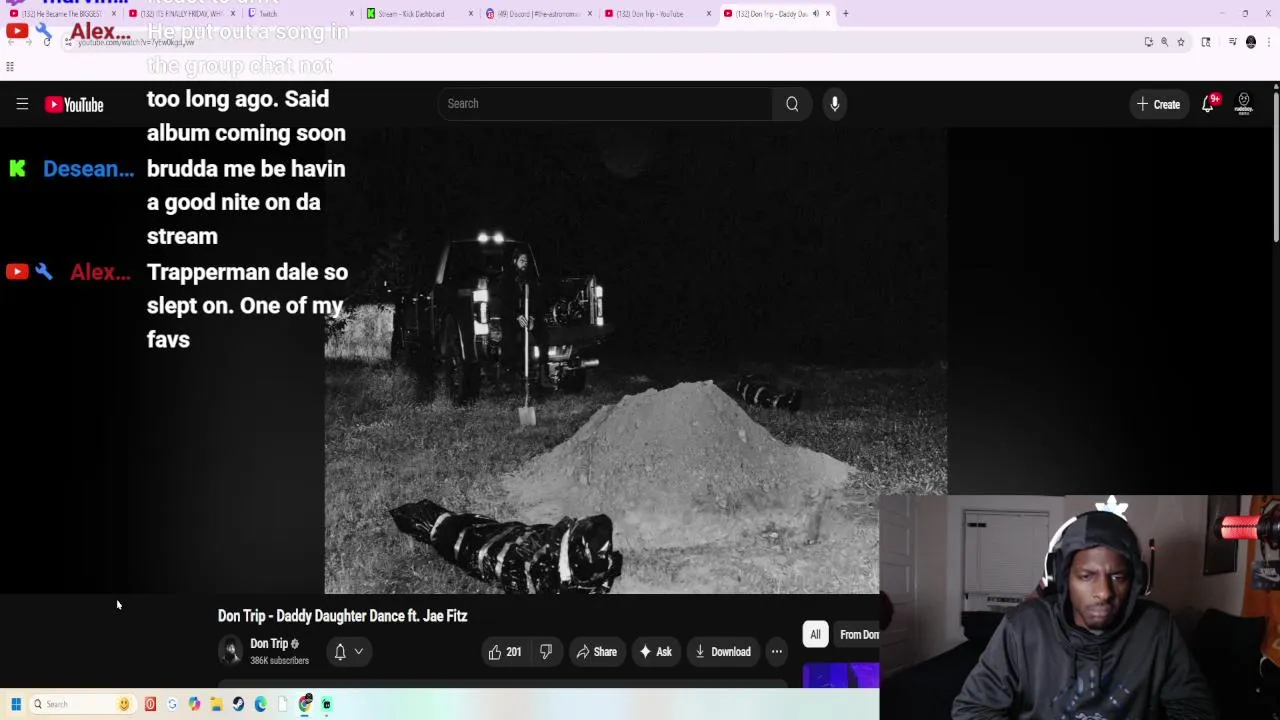Click the zoom magnifier icon in address bar

(1164, 42)
